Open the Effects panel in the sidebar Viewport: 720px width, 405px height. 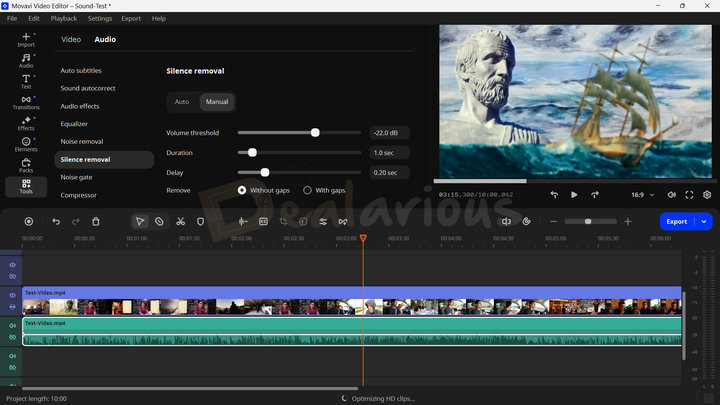(26, 123)
